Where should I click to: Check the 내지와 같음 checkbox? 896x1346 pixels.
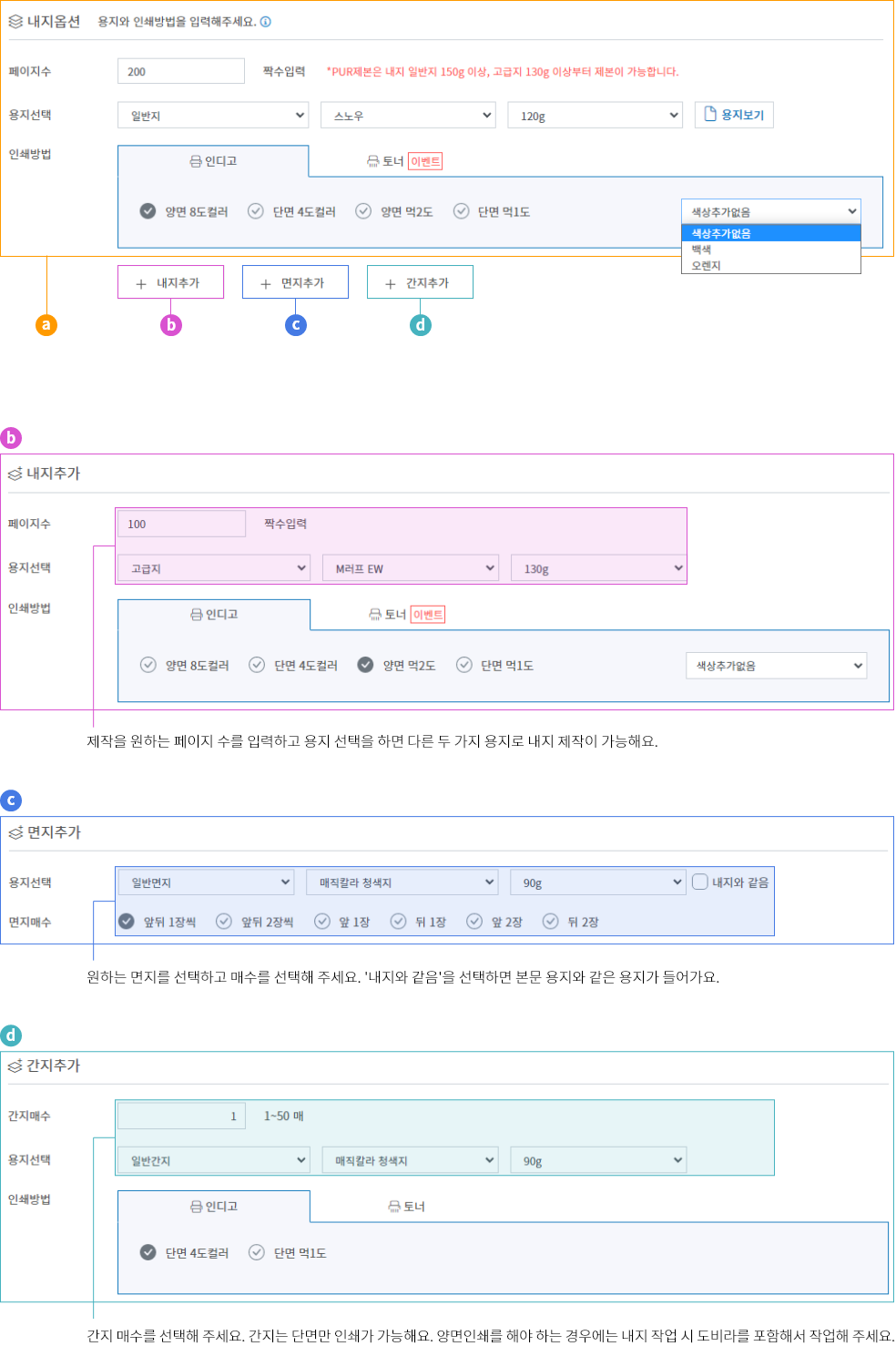click(x=700, y=882)
